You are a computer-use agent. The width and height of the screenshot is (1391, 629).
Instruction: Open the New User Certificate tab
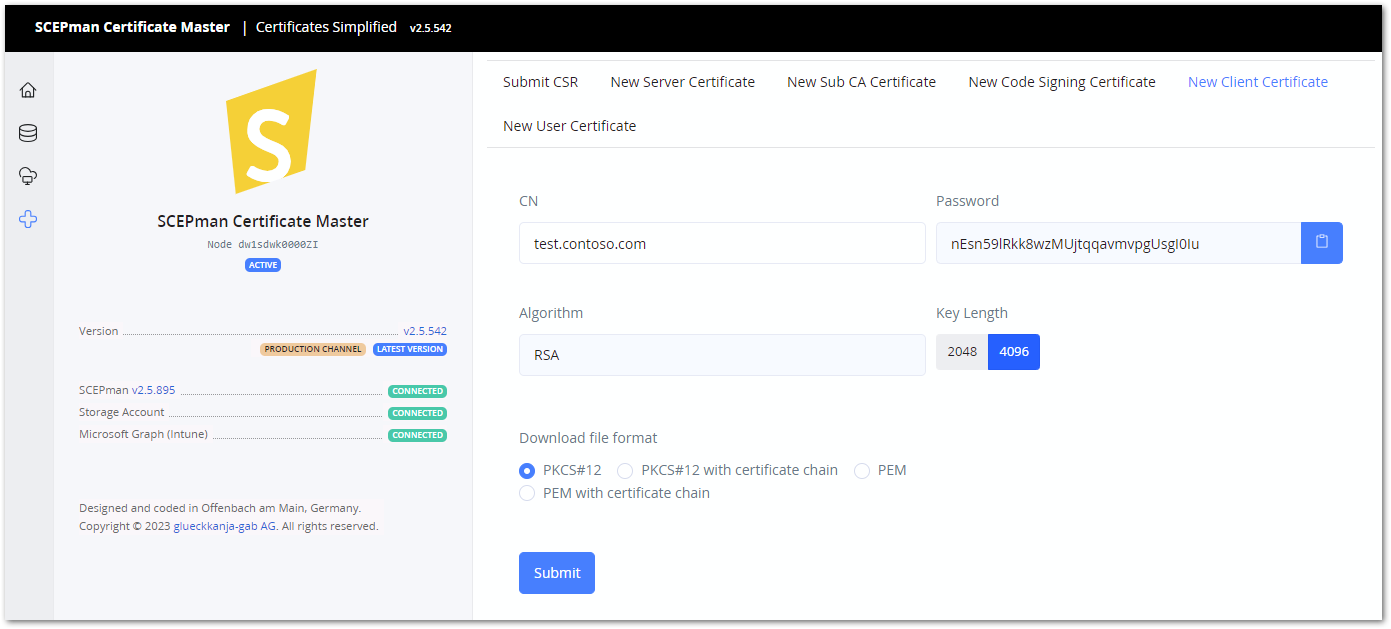pos(569,126)
